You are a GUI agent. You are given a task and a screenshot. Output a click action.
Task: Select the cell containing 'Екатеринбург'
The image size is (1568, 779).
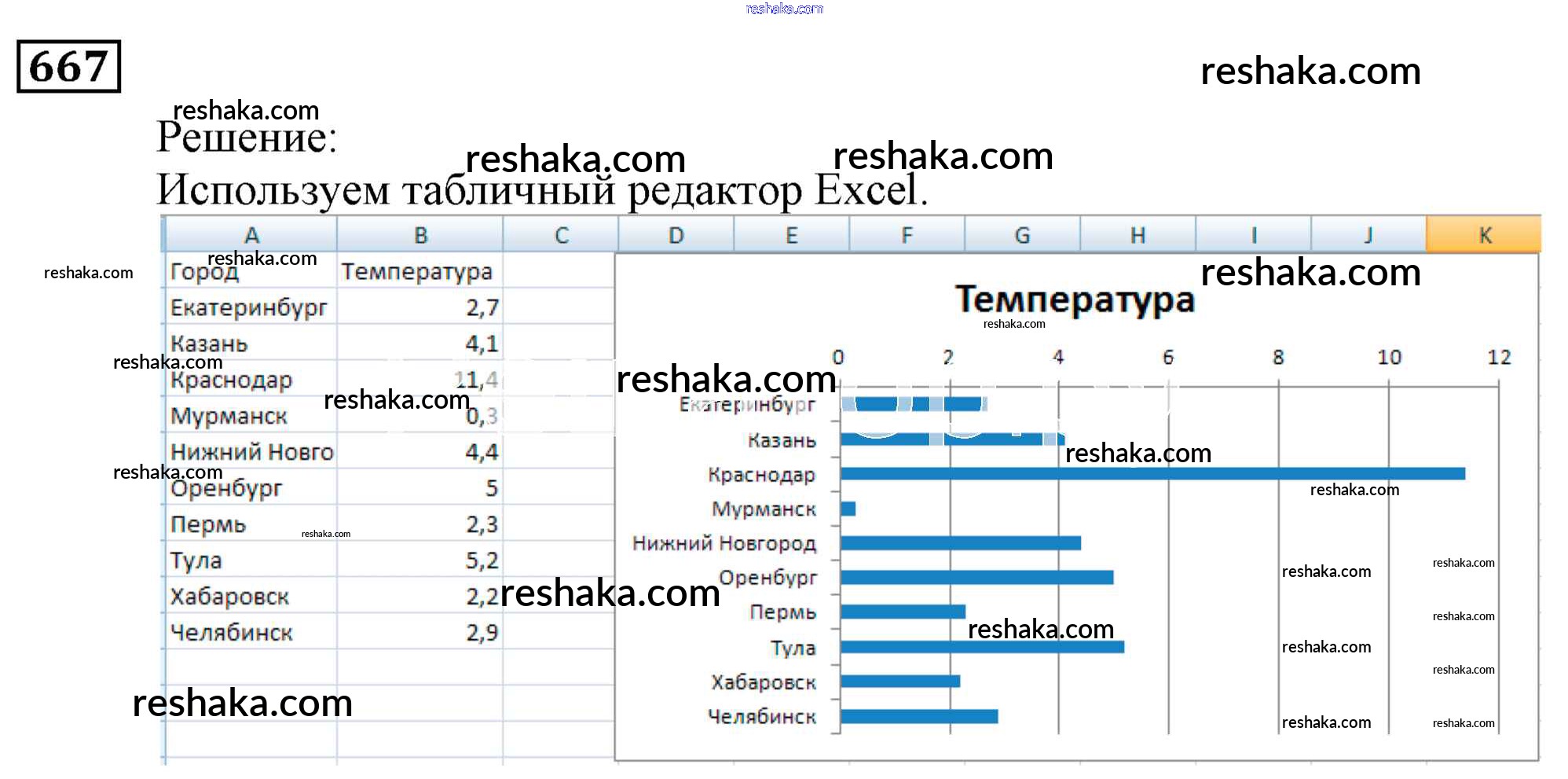(x=249, y=307)
